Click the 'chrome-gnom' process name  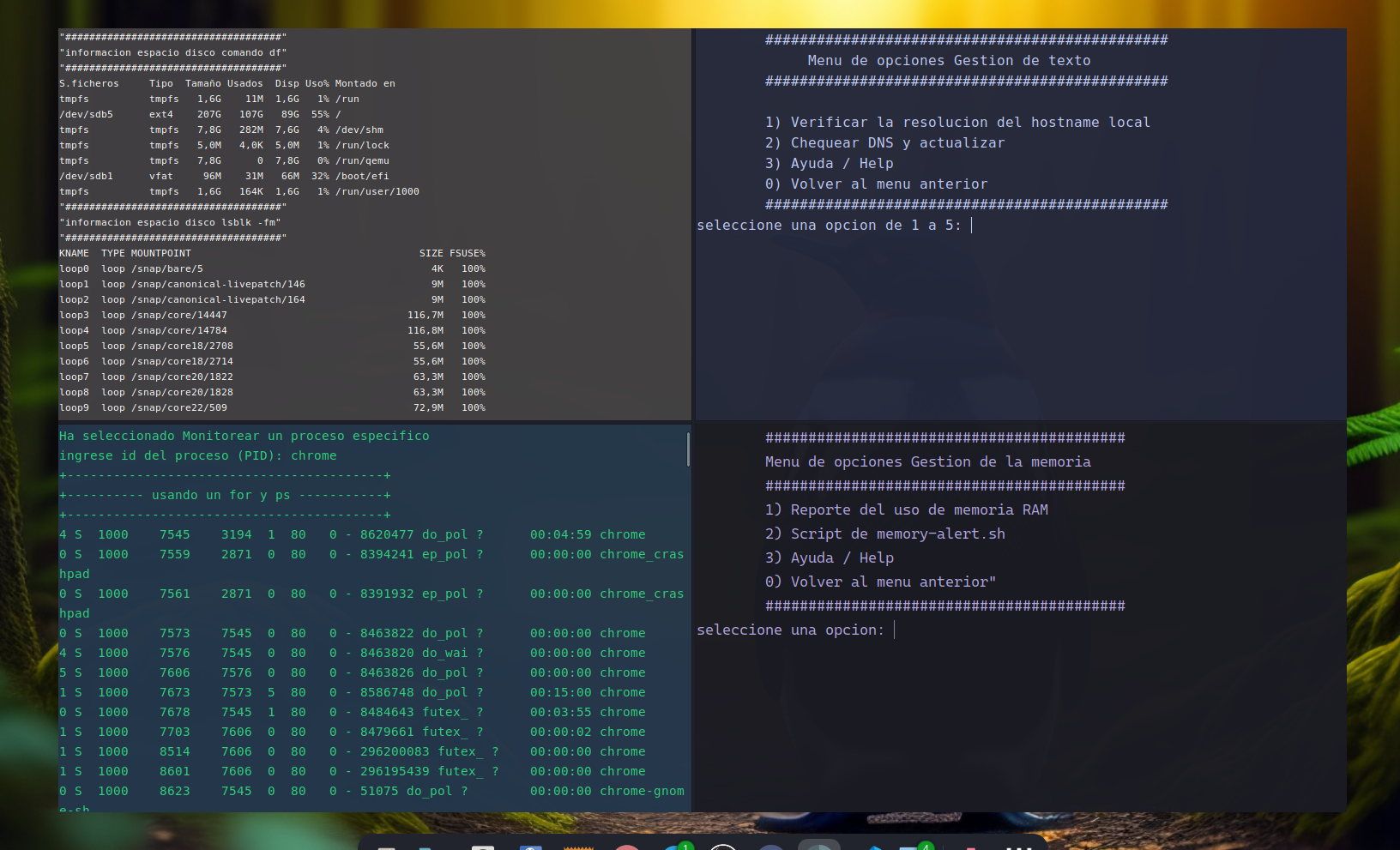click(642, 792)
